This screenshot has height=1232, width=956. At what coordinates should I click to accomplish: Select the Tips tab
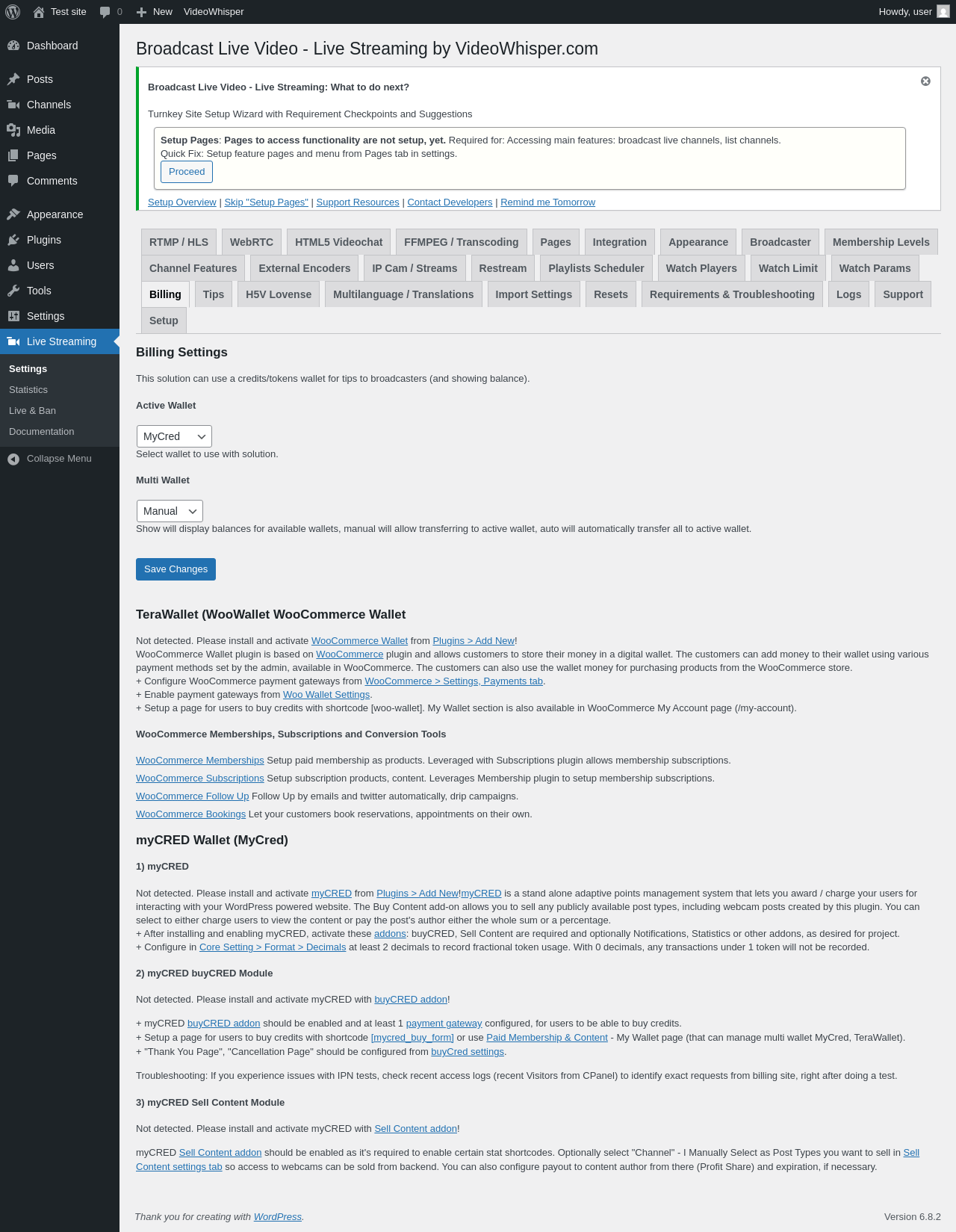tap(214, 294)
